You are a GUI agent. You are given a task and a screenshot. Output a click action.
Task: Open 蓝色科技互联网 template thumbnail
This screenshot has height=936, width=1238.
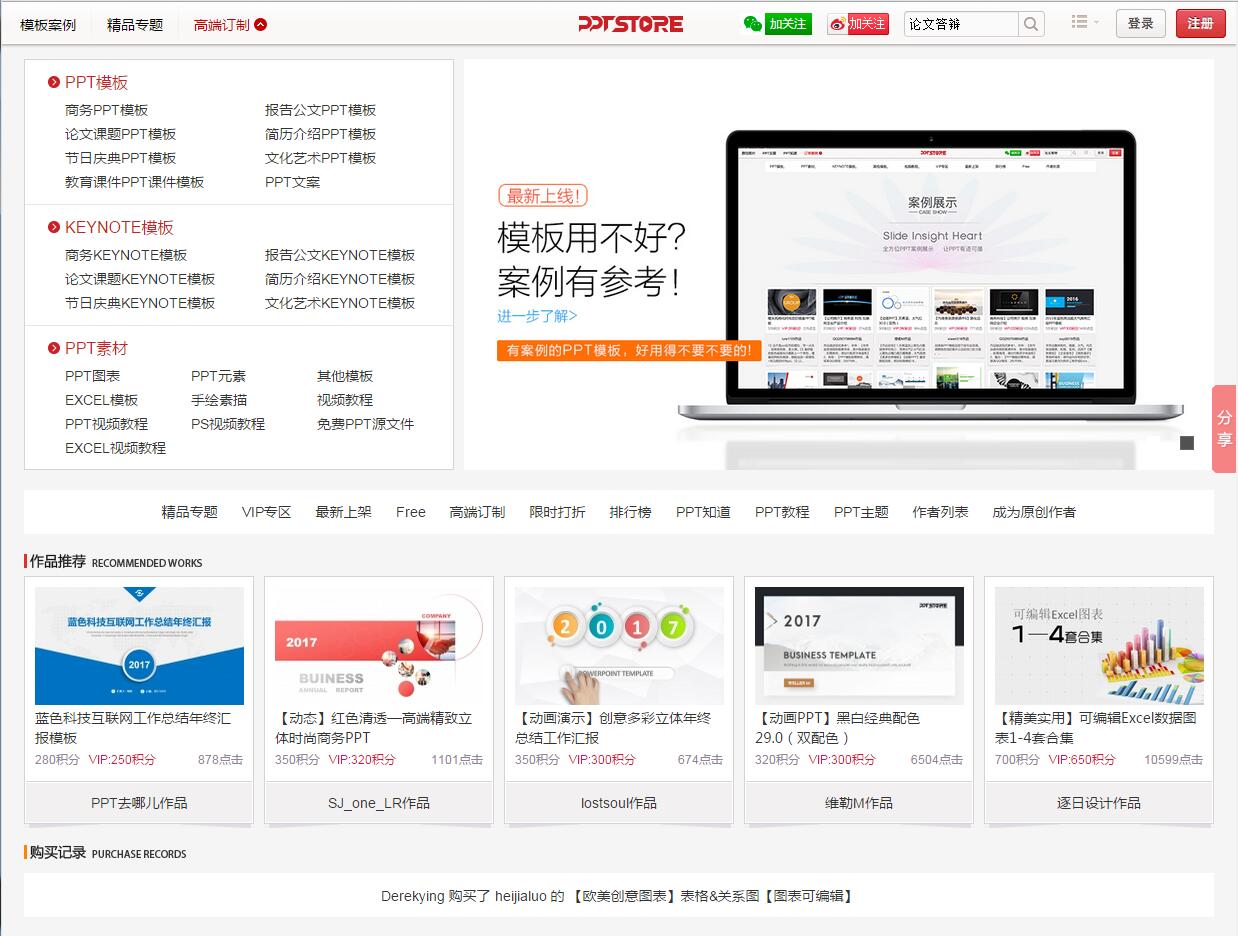click(x=139, y=646)
